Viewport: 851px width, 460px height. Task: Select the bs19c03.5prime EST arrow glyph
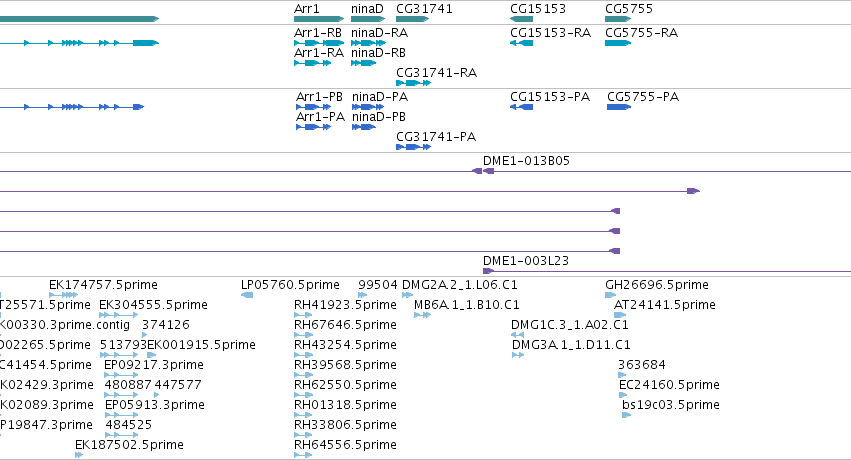(627, 416)
